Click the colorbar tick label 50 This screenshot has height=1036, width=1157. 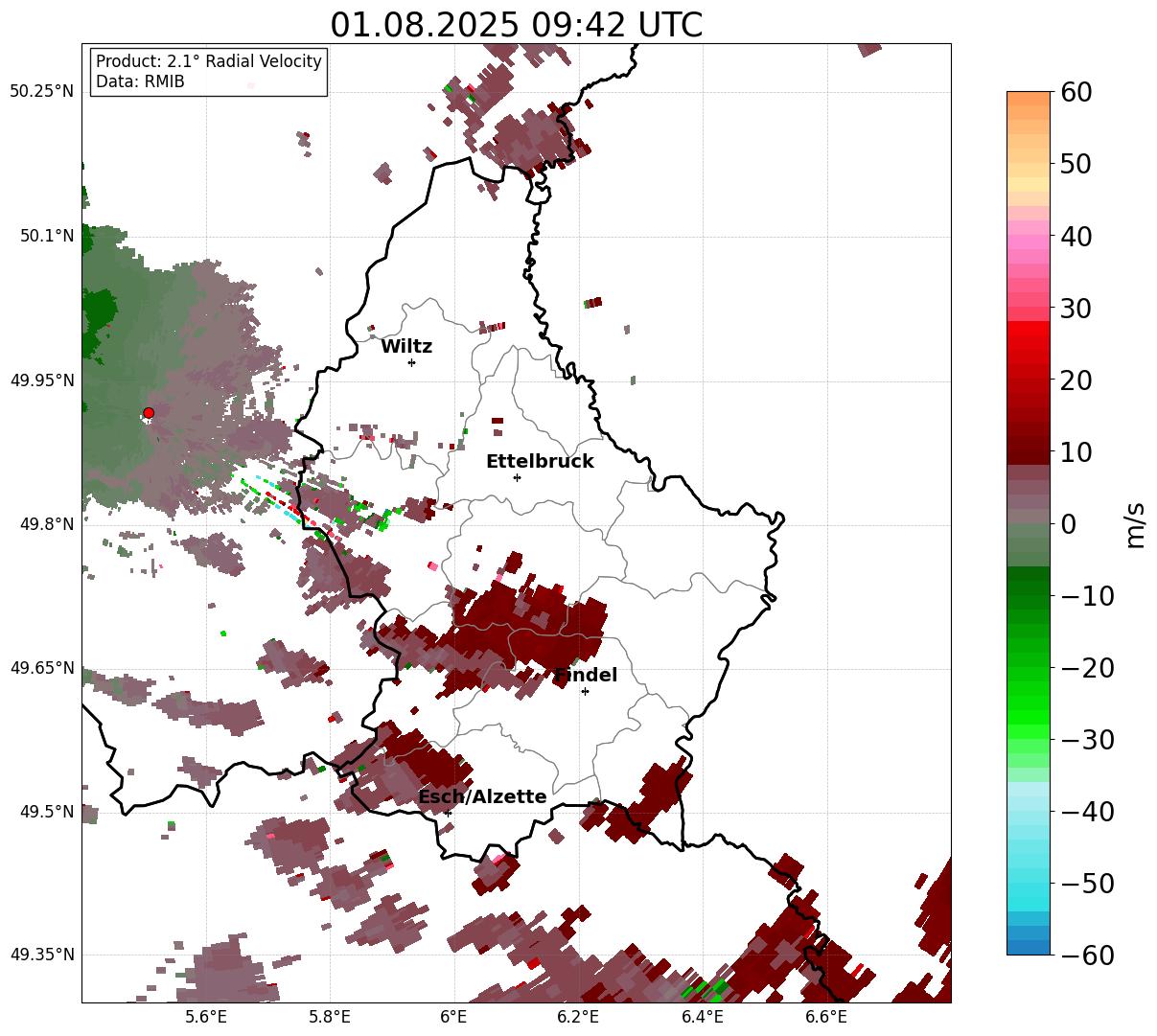tap(1077, 165)
